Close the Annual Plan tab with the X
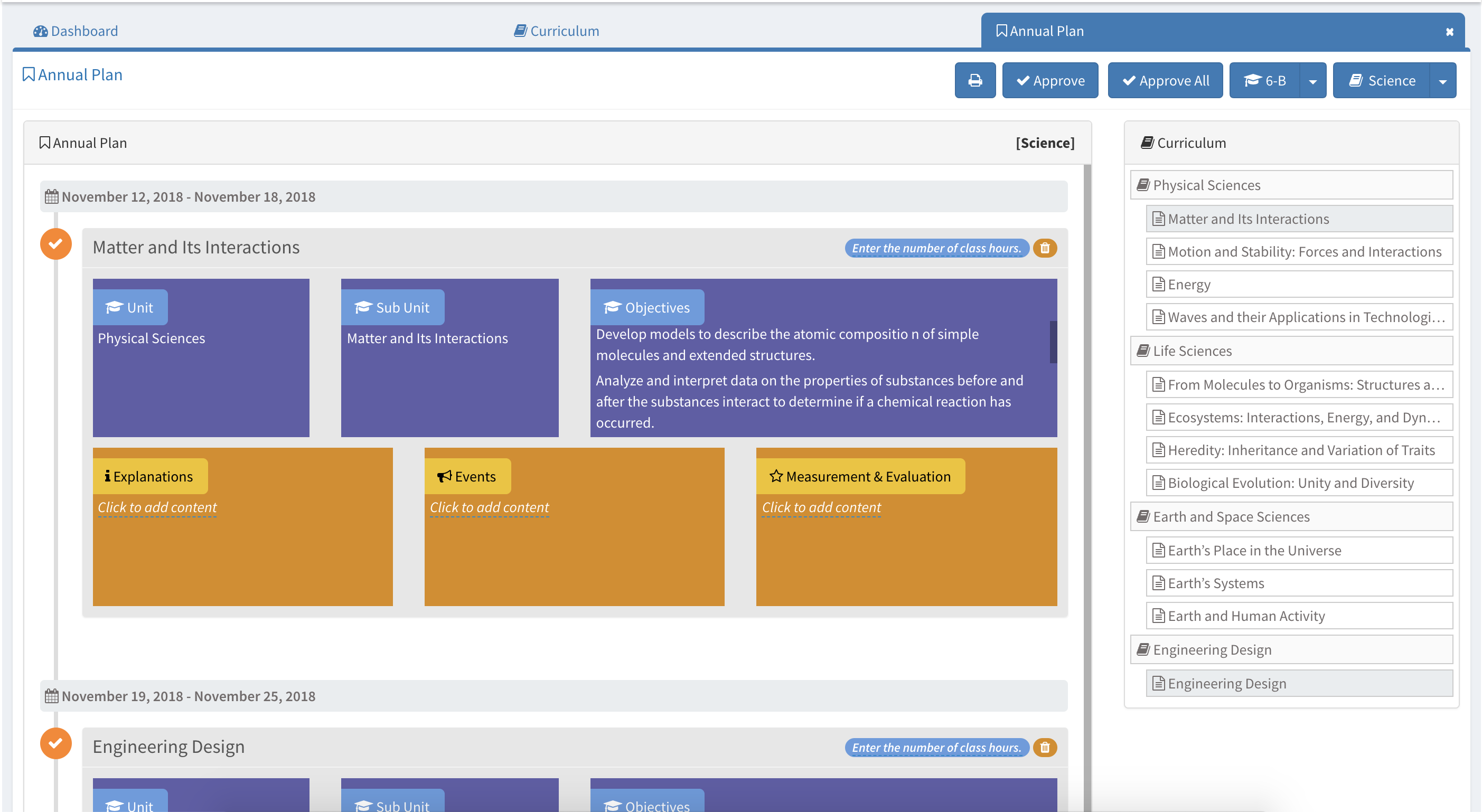1482x812 pixels. coord(1449,32)
